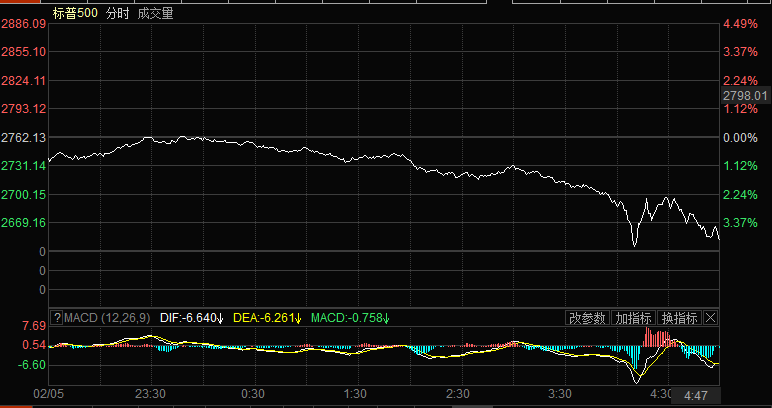Click the 2762.13 baseline price label
This screenshot has height=408, width=772.
point(24,137)
